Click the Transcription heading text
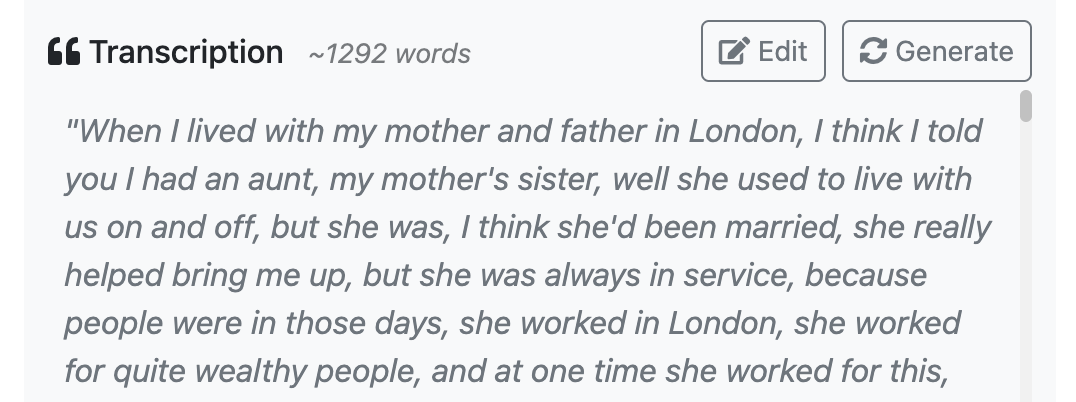This screenshot has height=402, width=1076. tap(186, 52)
